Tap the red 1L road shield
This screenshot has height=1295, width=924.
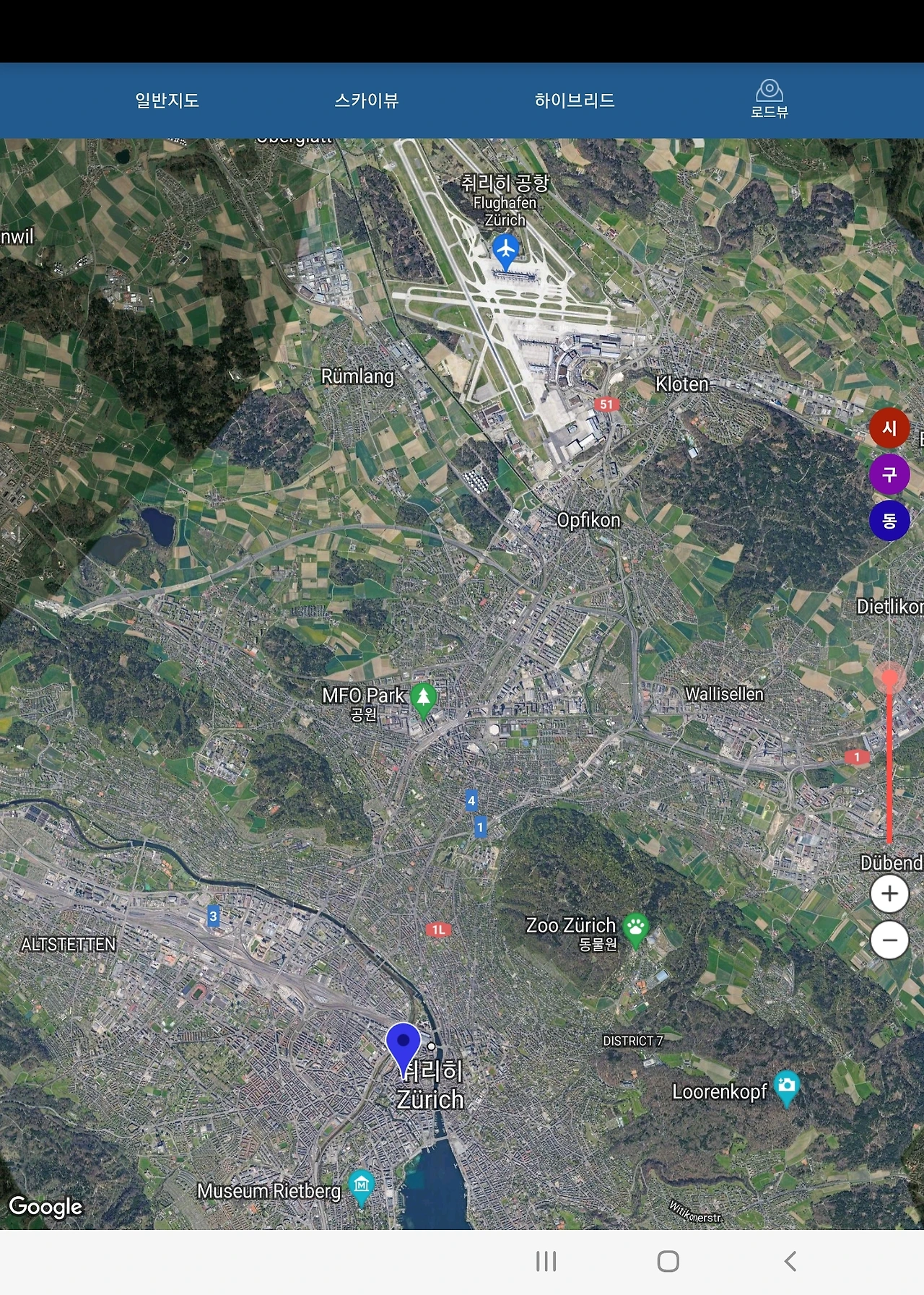[x=438, y=930]
